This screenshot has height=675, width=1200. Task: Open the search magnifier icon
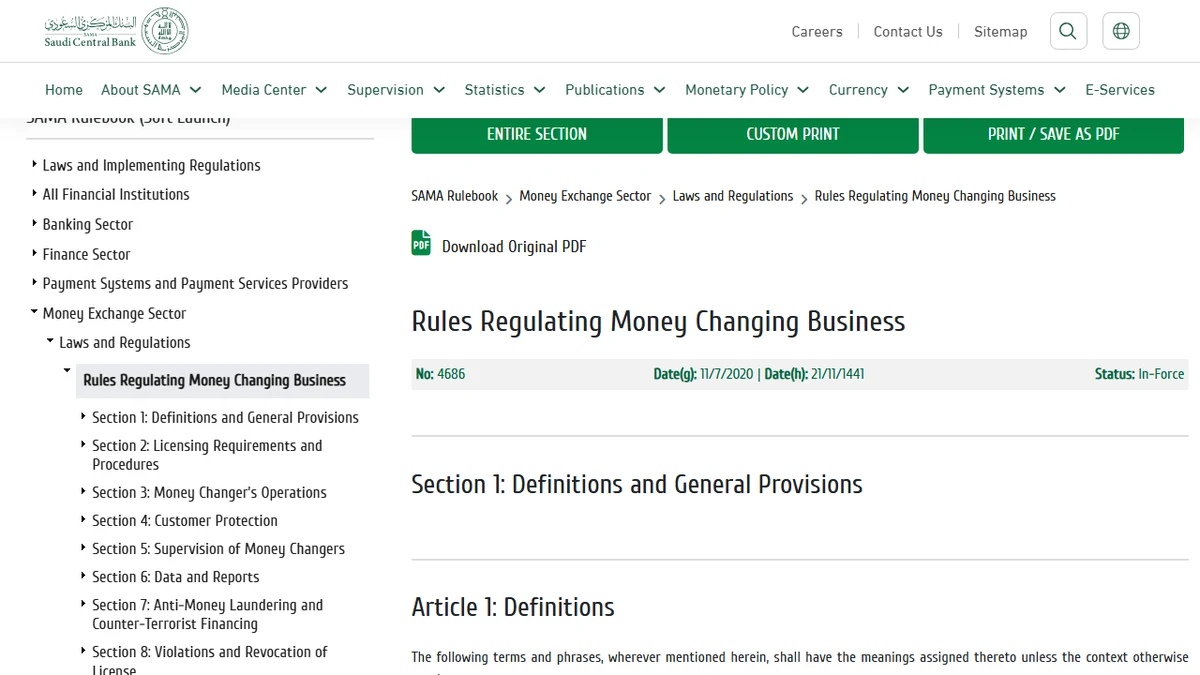[1068, 31]
